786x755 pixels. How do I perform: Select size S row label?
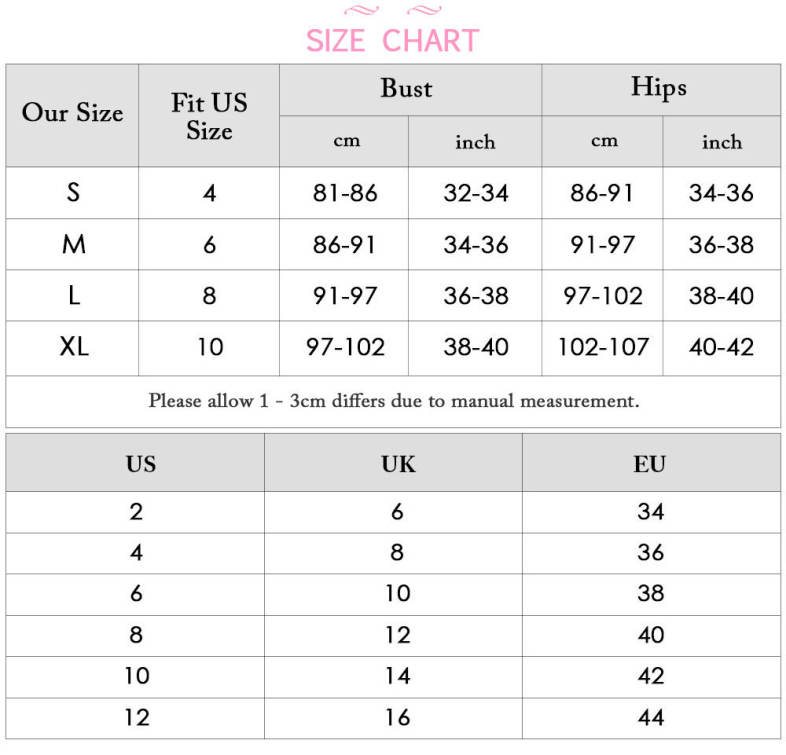[73, 192]
